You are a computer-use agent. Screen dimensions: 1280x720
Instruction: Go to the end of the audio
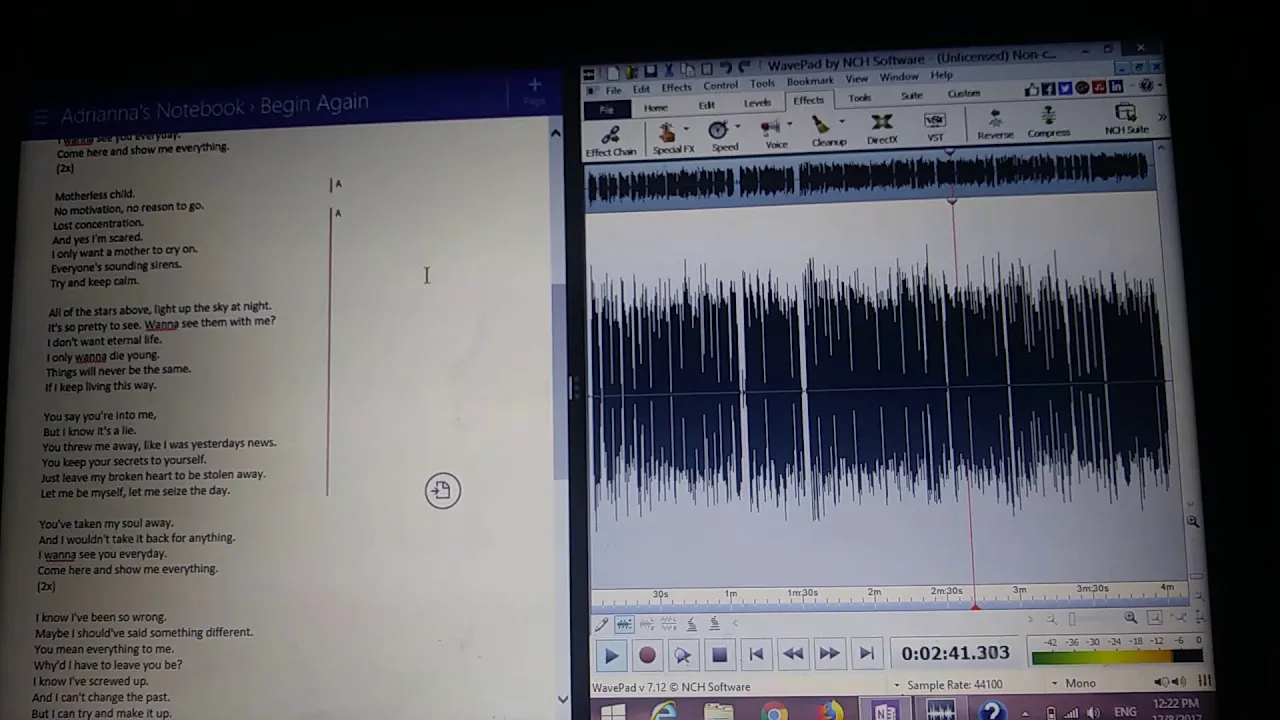[x=866, y=653]
